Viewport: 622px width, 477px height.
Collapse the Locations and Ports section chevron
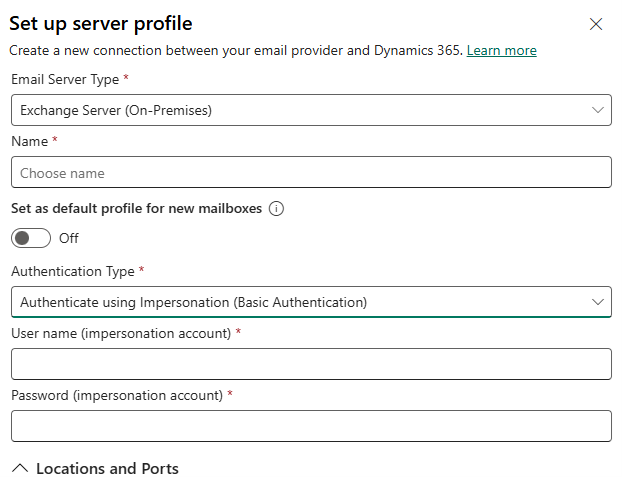19,468
